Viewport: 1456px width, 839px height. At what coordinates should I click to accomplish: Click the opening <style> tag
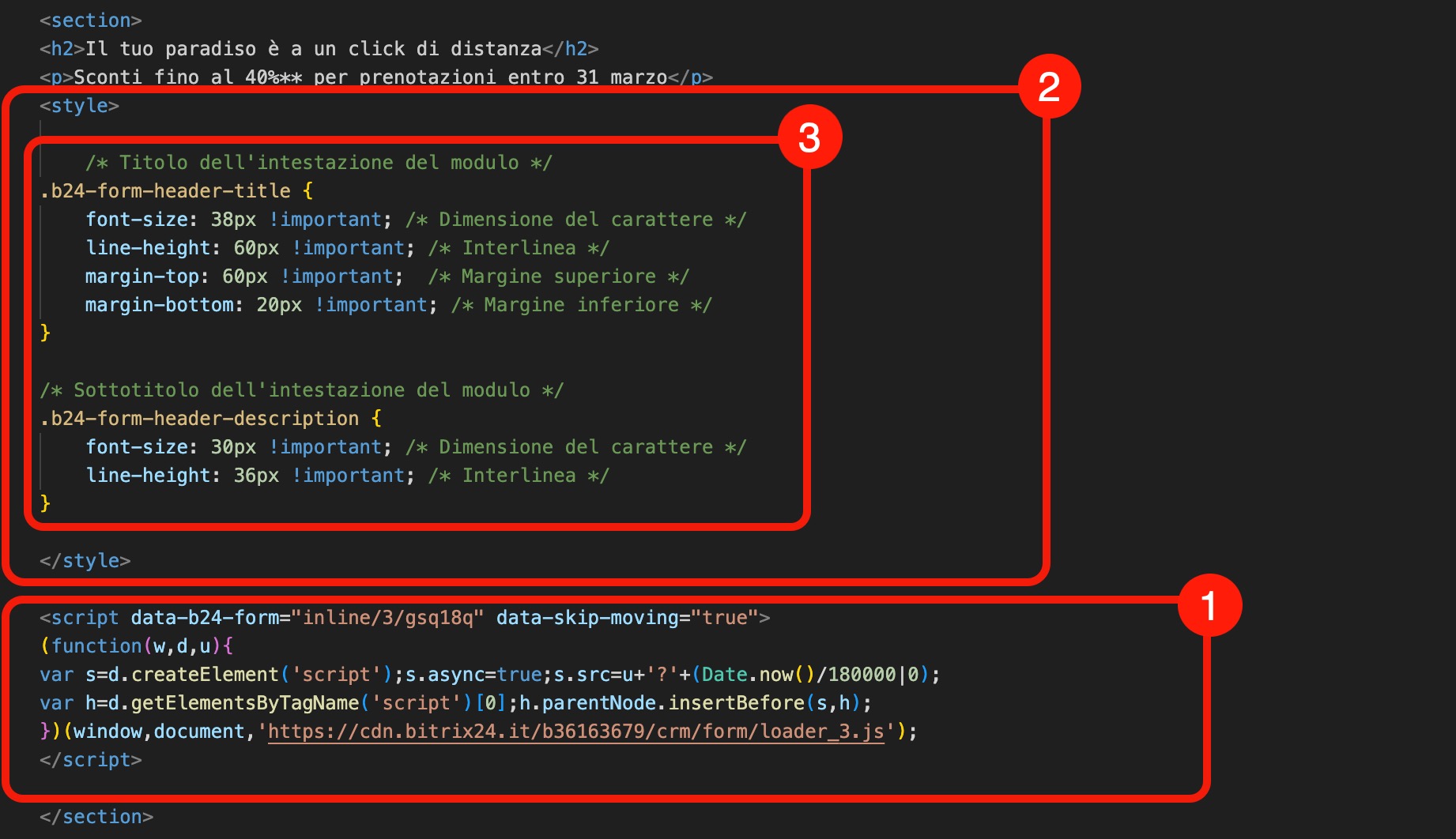(79, 106)
